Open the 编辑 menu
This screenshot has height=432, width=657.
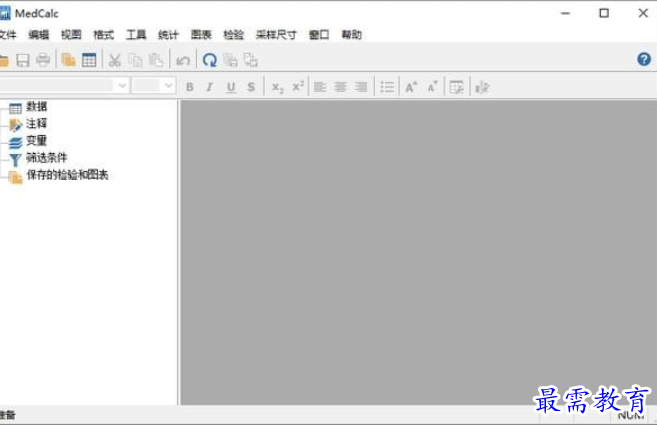(39, 35)
